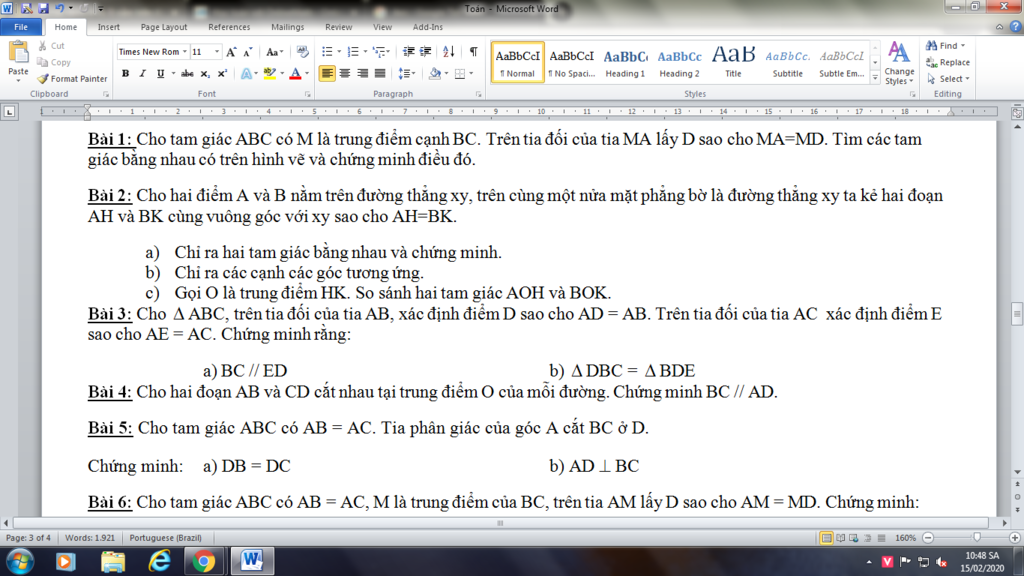This screenshot has height=576, width=1024.
Task: Apply Heading 1 style
Action: 625,63
